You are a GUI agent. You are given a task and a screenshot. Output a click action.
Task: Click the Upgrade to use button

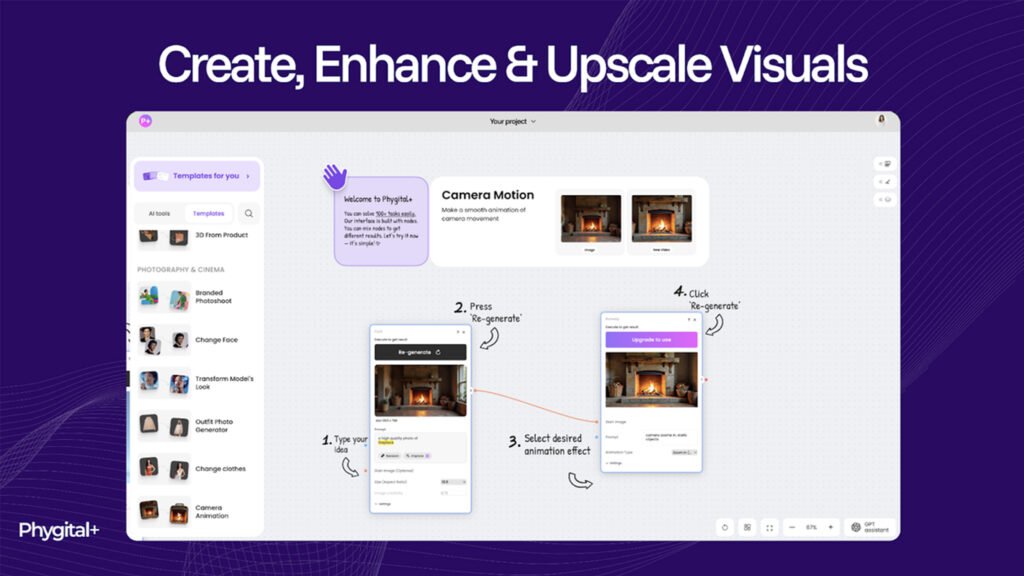(x=651, y=340)
